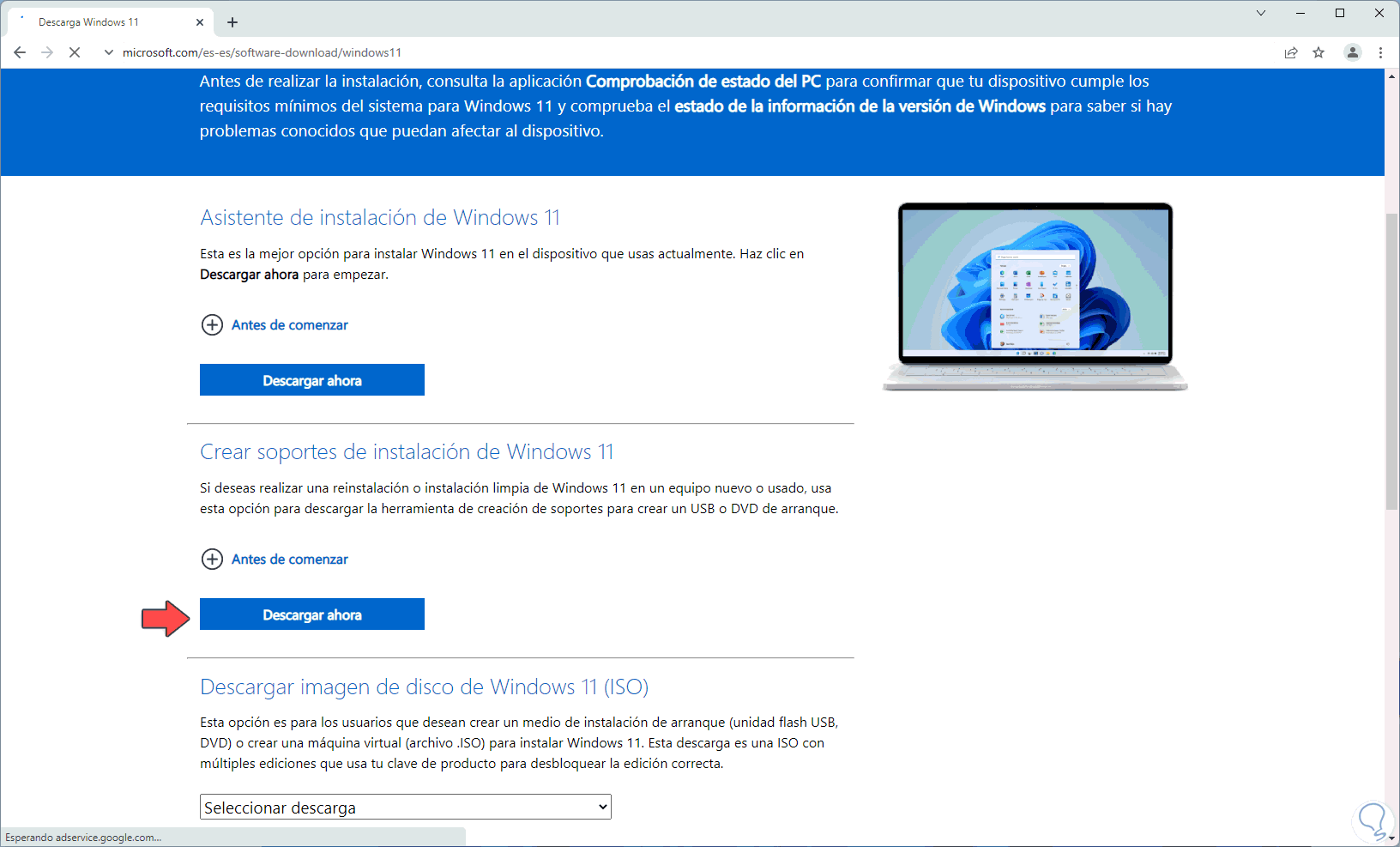Close the Descarga Windows 11 tab
Image resolution: width=1400 pixels, height=847 pixels.
click(x=200, y=22)
